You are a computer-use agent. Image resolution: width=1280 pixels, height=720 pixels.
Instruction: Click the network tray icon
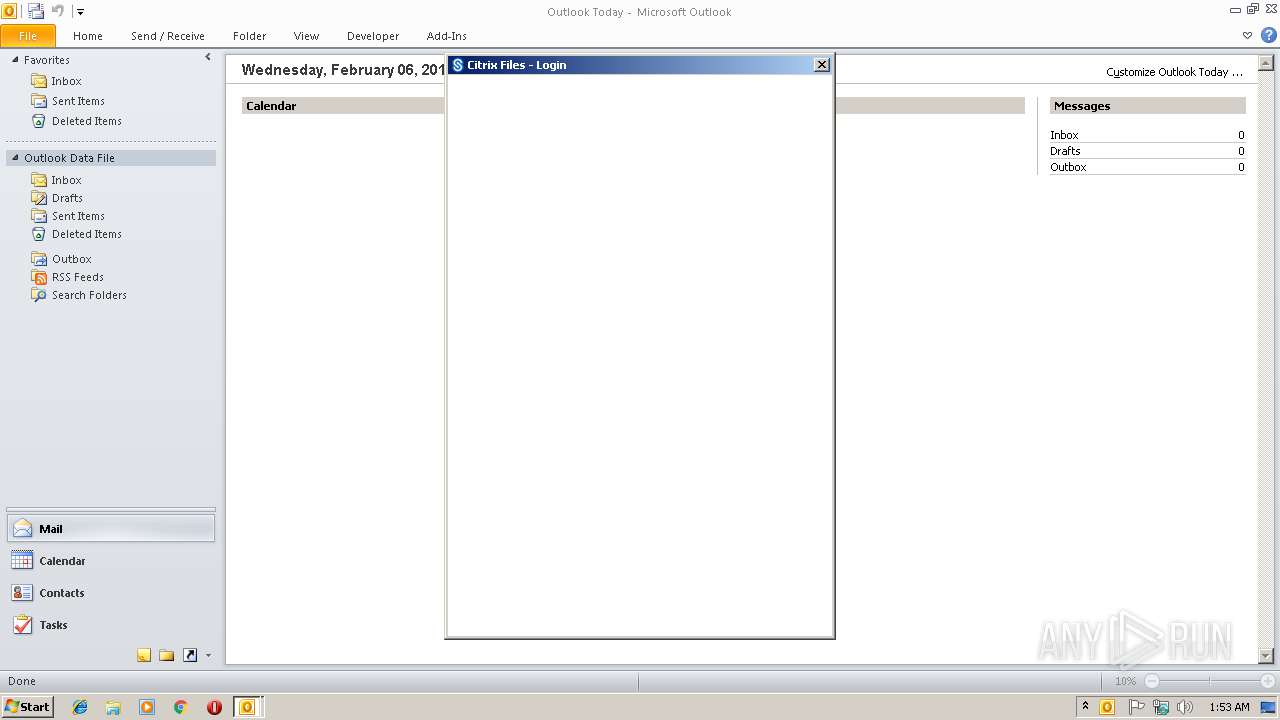click(1161, 707)
